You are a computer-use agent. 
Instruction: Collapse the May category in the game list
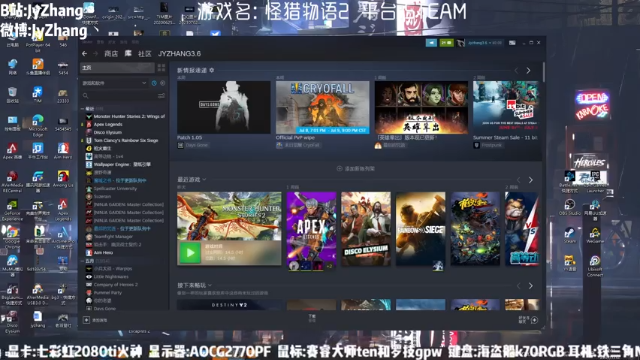click(x=83, y=261)
